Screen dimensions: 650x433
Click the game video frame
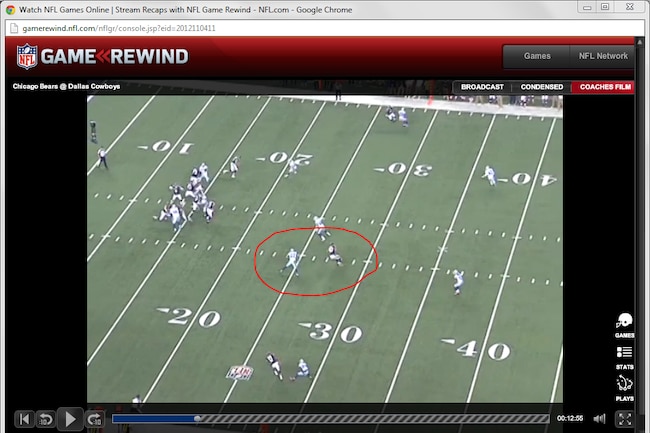(x=325, y=249)
